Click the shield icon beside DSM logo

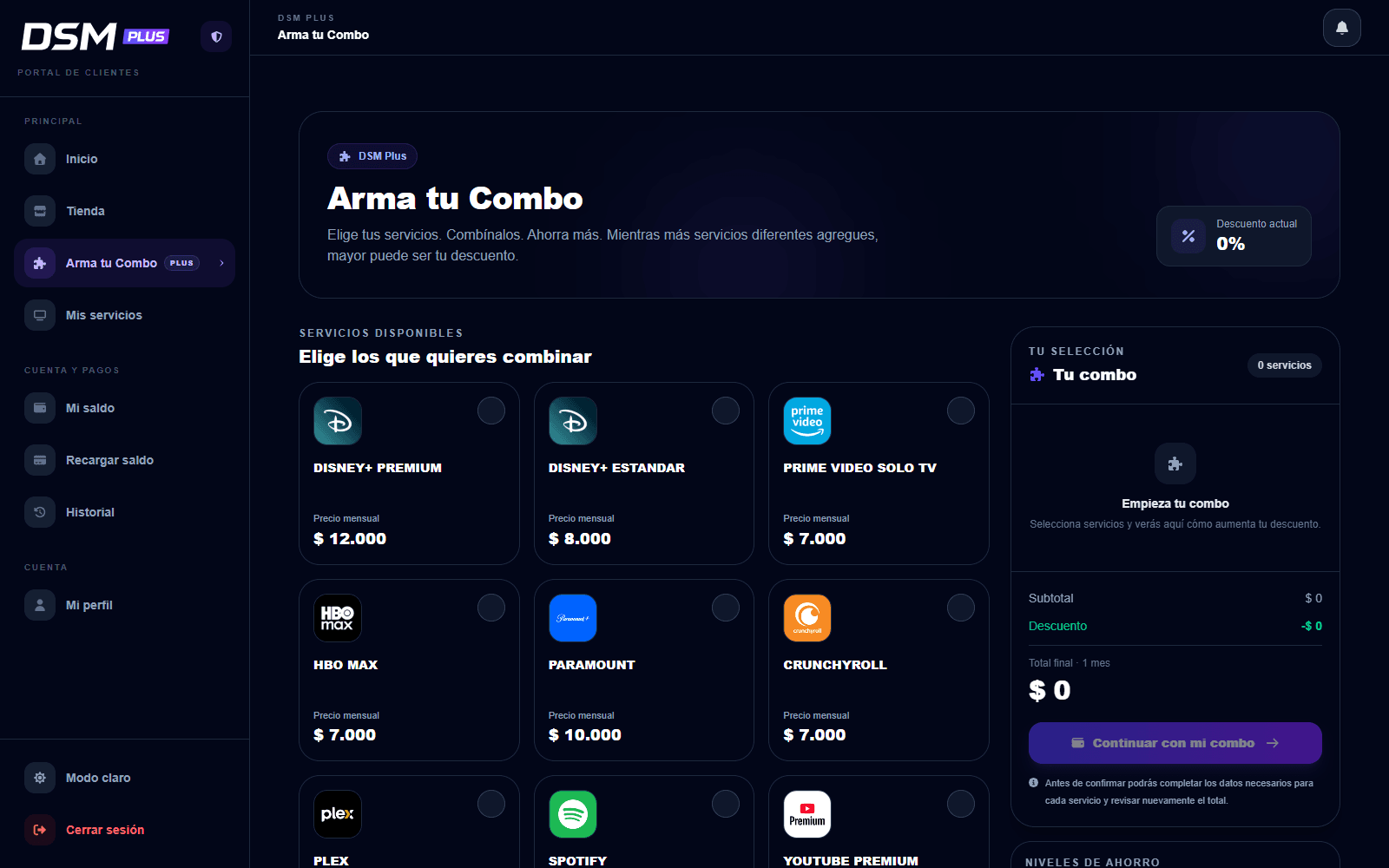[x=216, y=36]
